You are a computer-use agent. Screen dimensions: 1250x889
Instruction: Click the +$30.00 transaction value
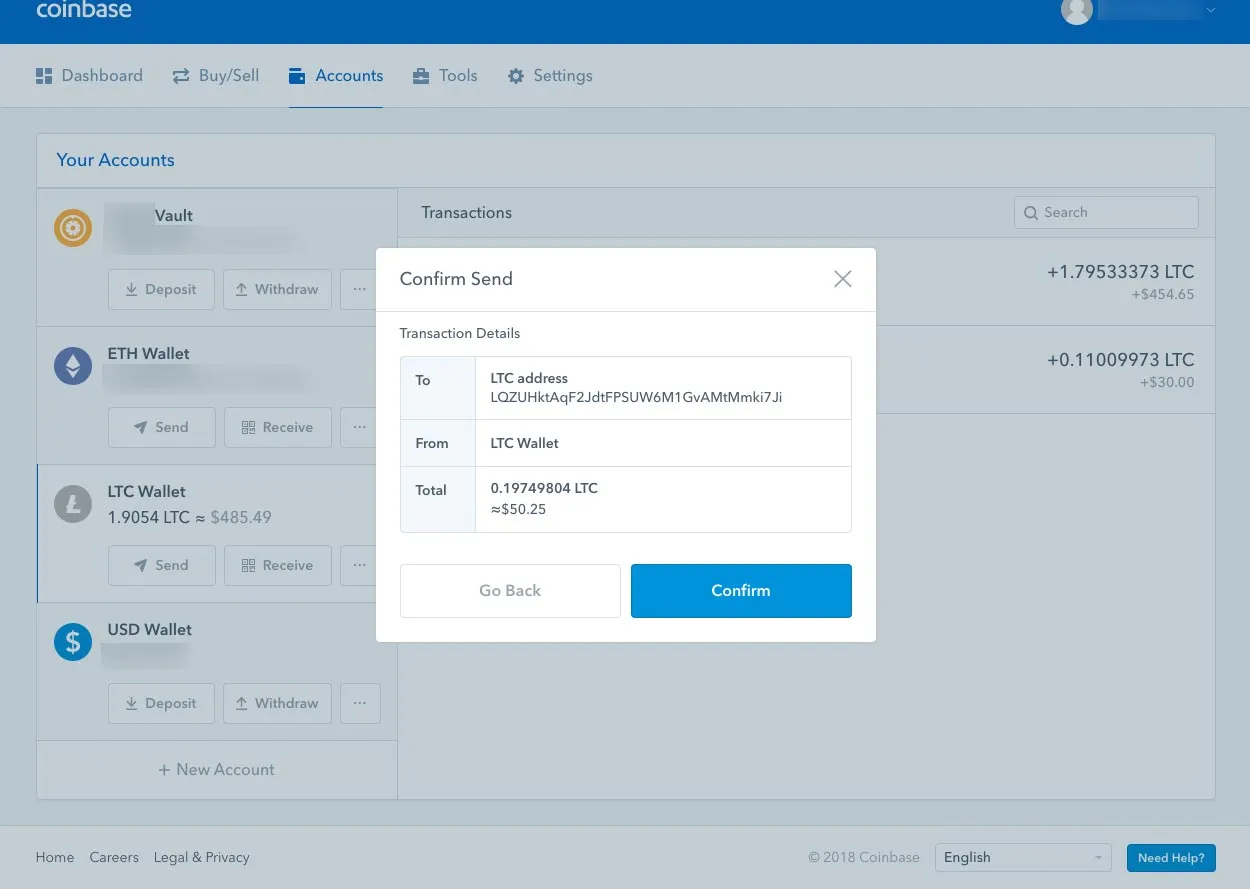tap(1167, 383)
